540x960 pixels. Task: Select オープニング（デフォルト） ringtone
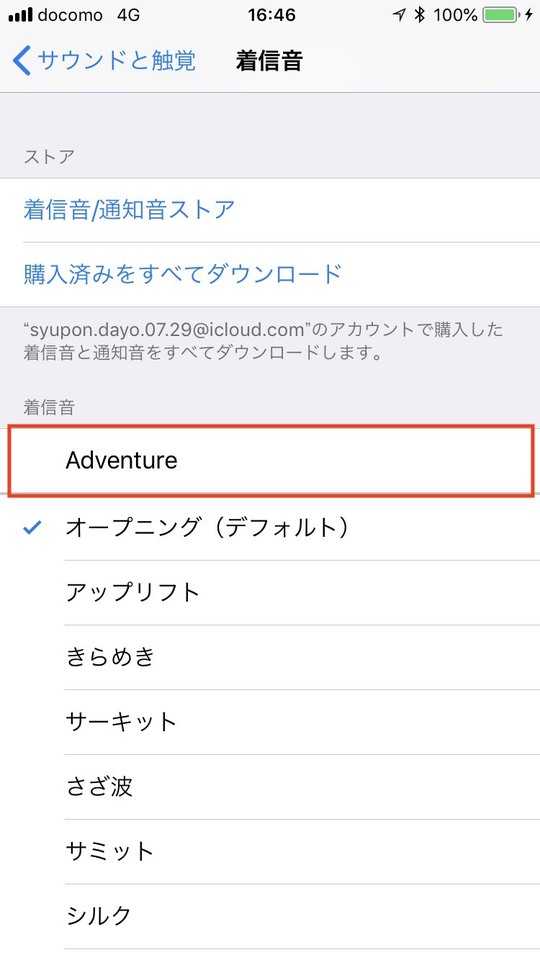coord(270,527)
